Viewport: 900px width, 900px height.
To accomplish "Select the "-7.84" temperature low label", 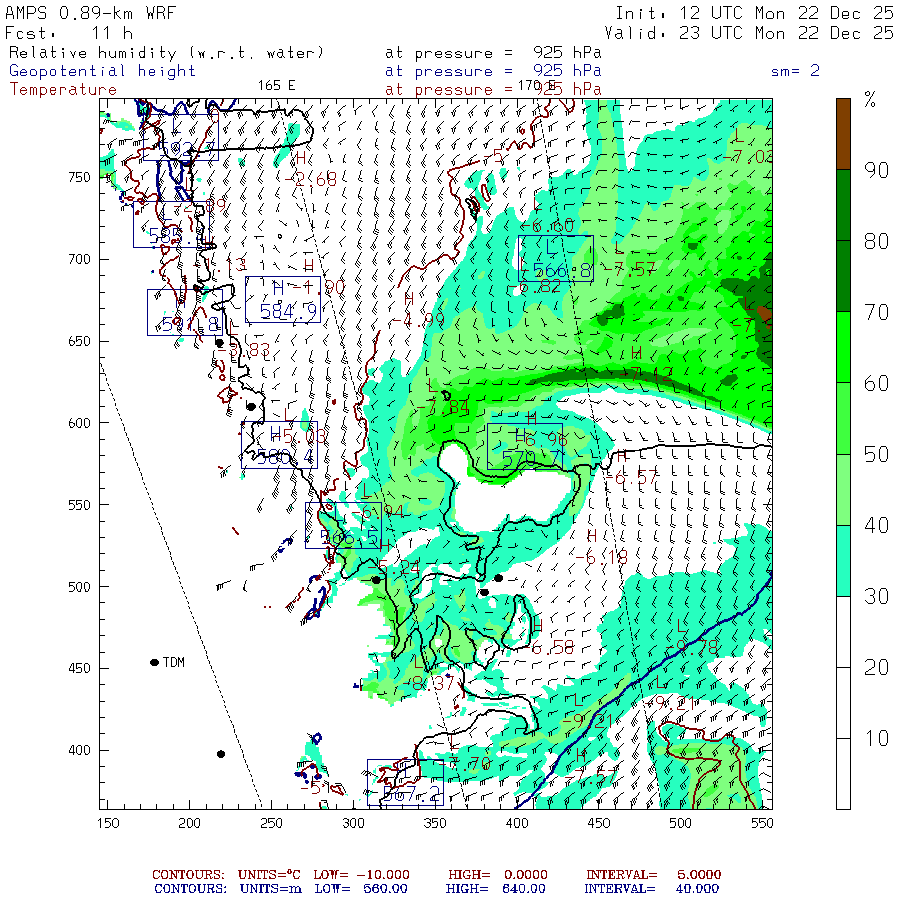I will pyautogui.click(x=443, y=408).
